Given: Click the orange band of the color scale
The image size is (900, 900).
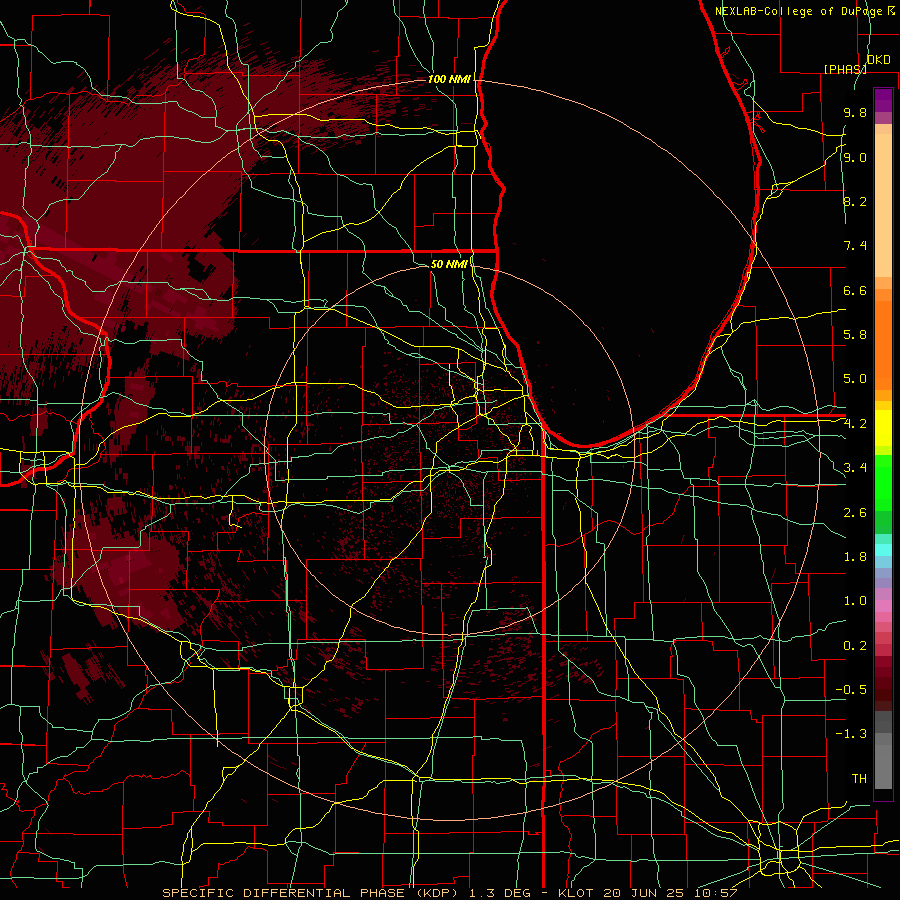Looking at the screenshot, I should pos(883,344).
